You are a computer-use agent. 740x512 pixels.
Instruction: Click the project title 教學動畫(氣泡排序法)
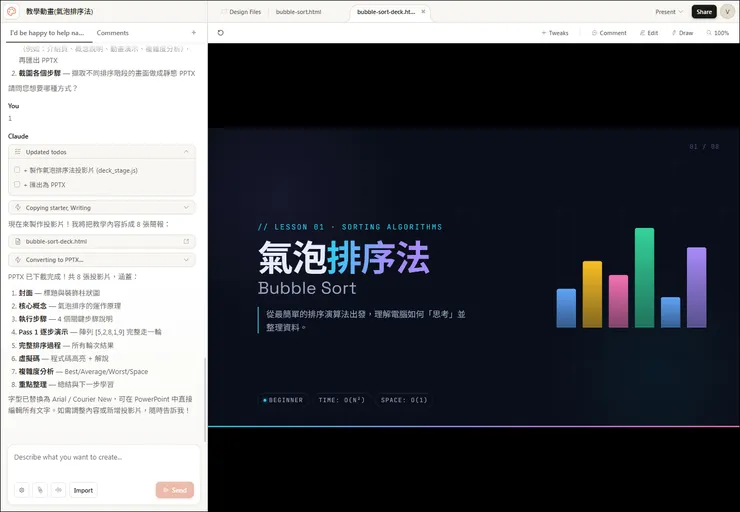click(x=59, y=11)
